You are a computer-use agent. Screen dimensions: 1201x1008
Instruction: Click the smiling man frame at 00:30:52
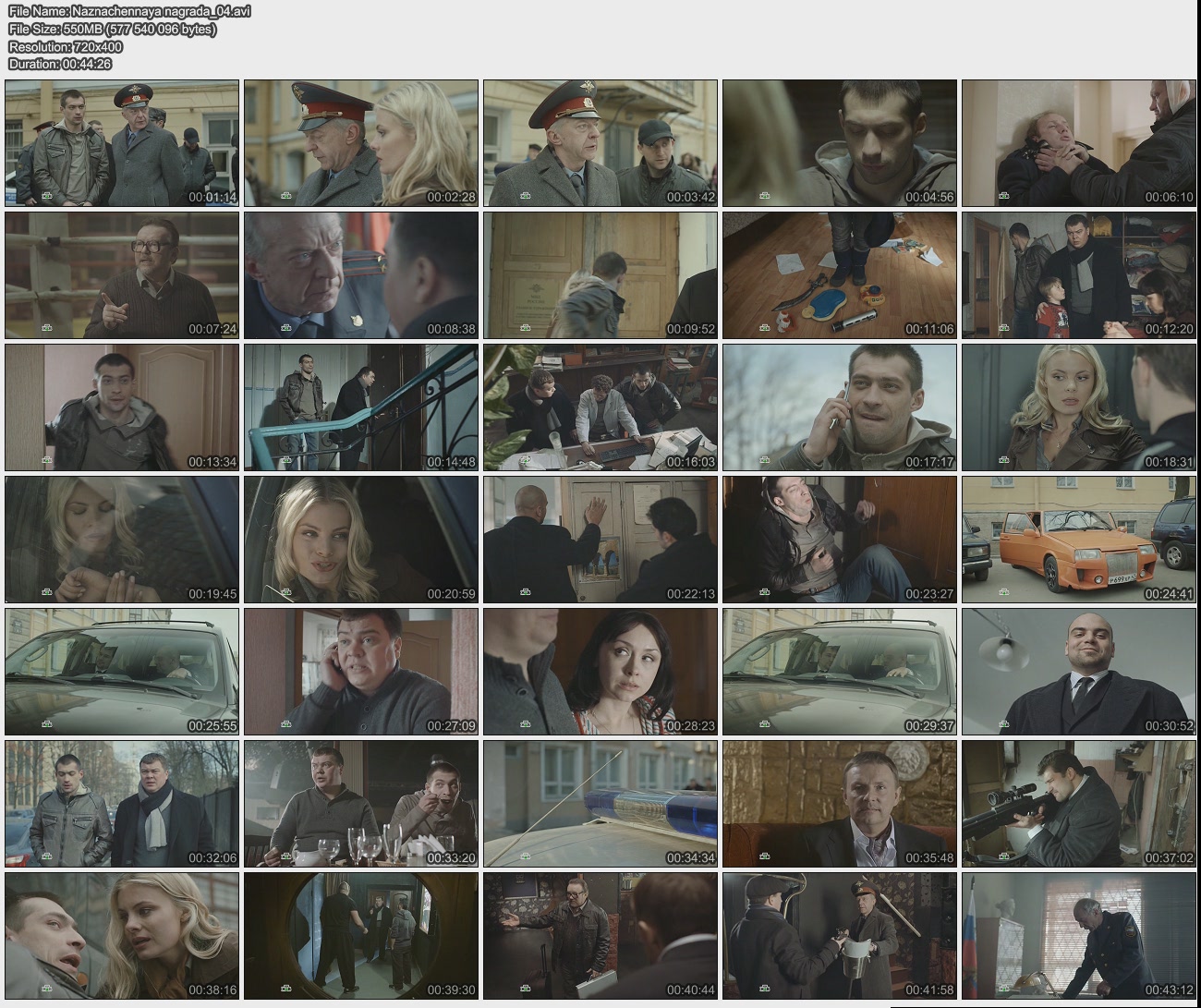coord(1078,672)
